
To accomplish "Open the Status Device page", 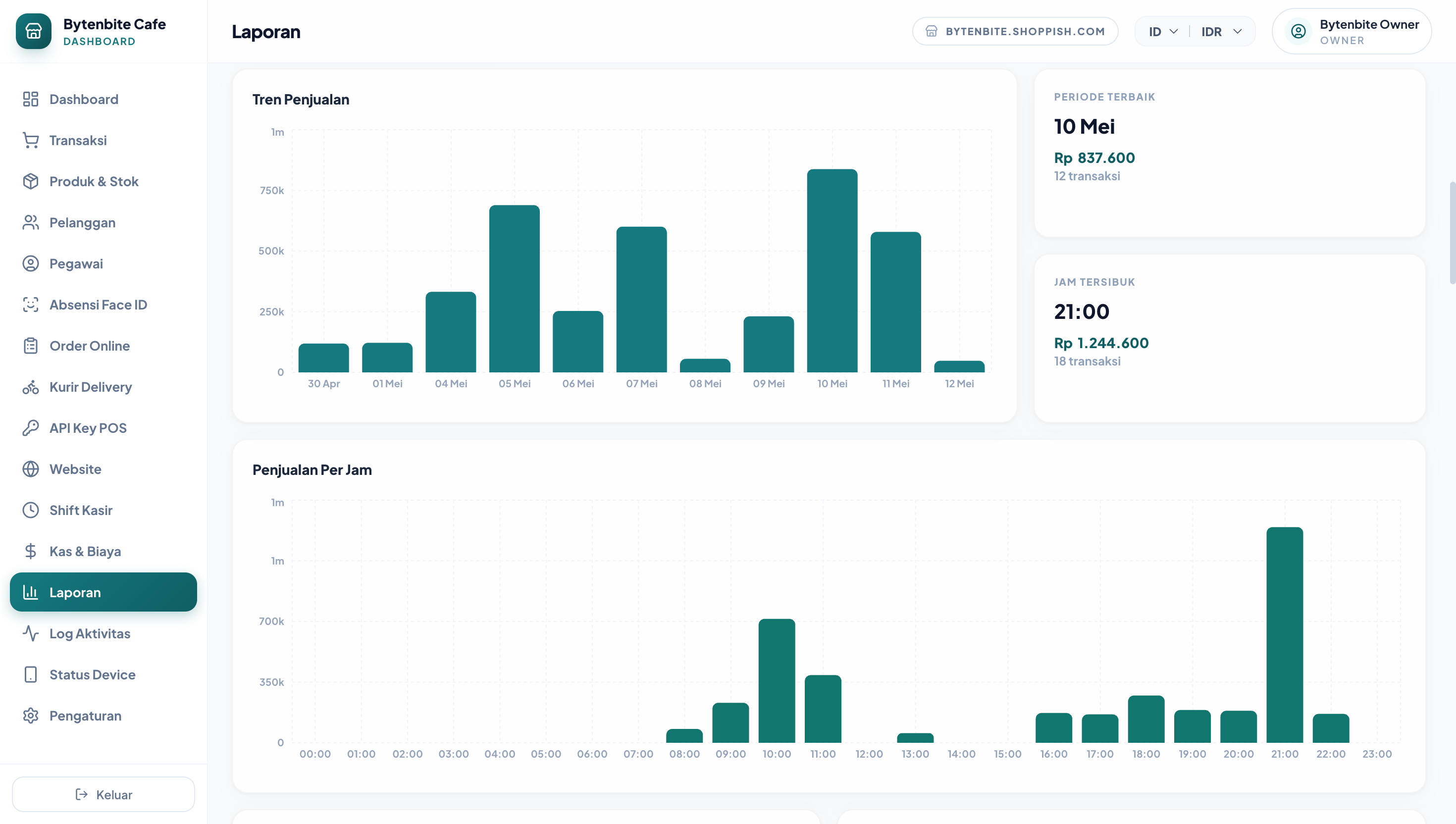I will coord(104,674).
